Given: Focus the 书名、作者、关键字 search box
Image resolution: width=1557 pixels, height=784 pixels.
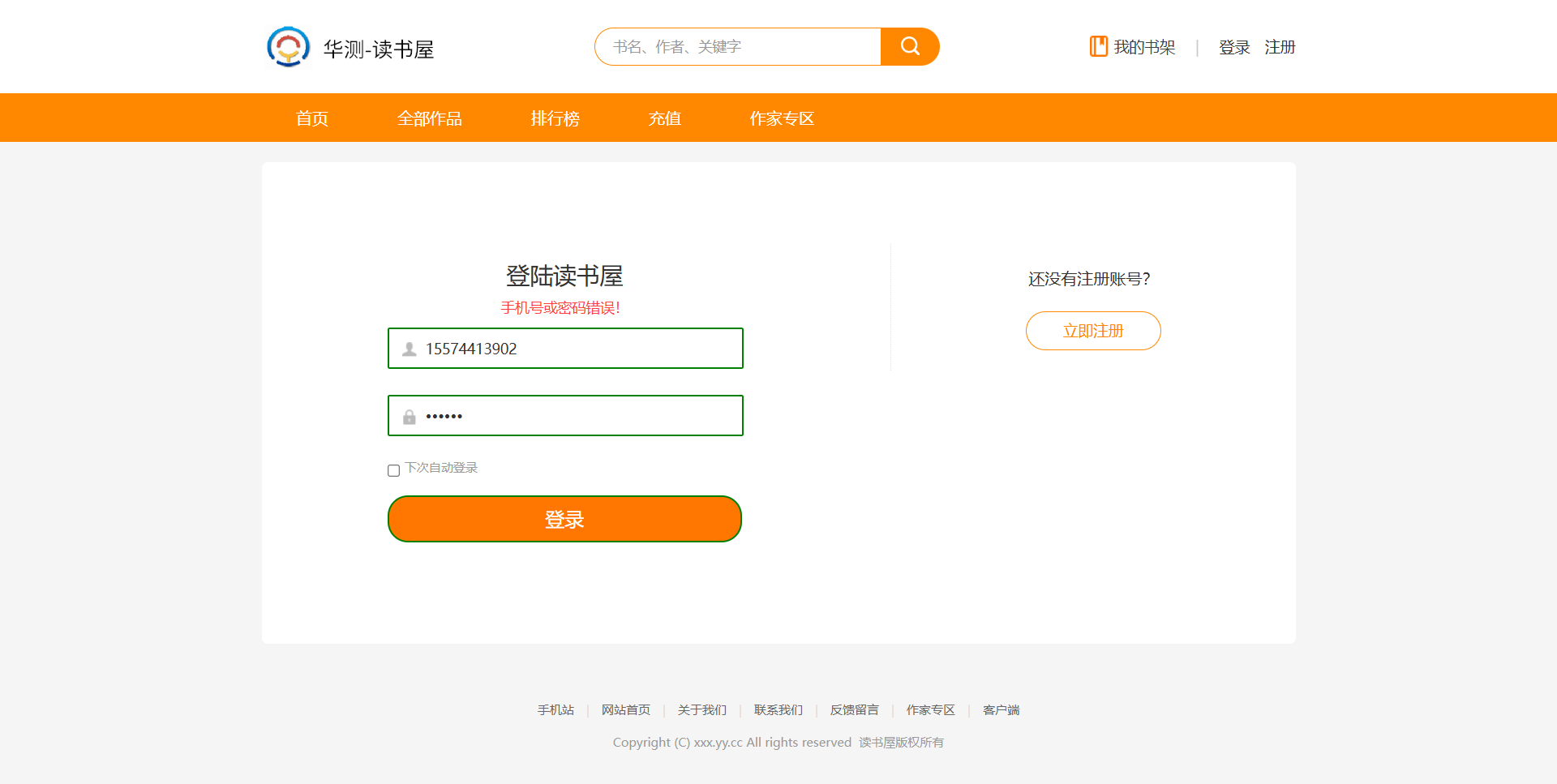Looking at the screenshot, I should pyautogui.click(x=738, y=46).
